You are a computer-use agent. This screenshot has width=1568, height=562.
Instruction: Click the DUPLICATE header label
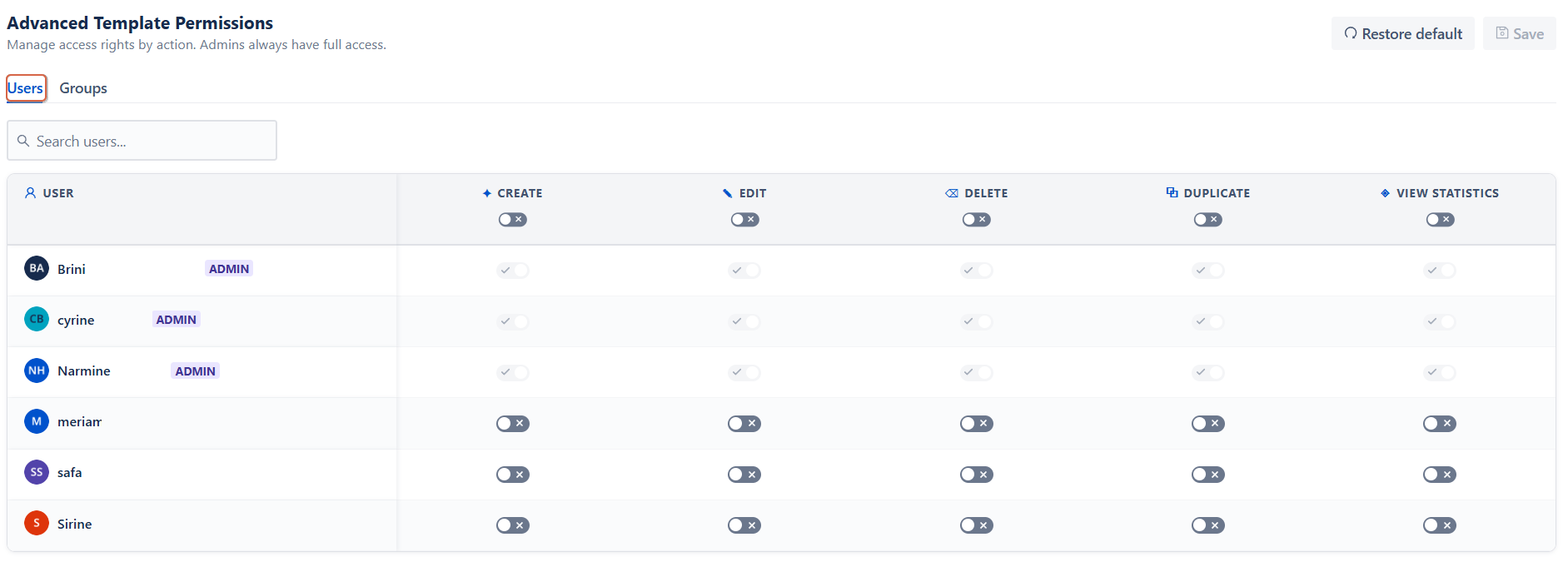tap(1217, 193)
